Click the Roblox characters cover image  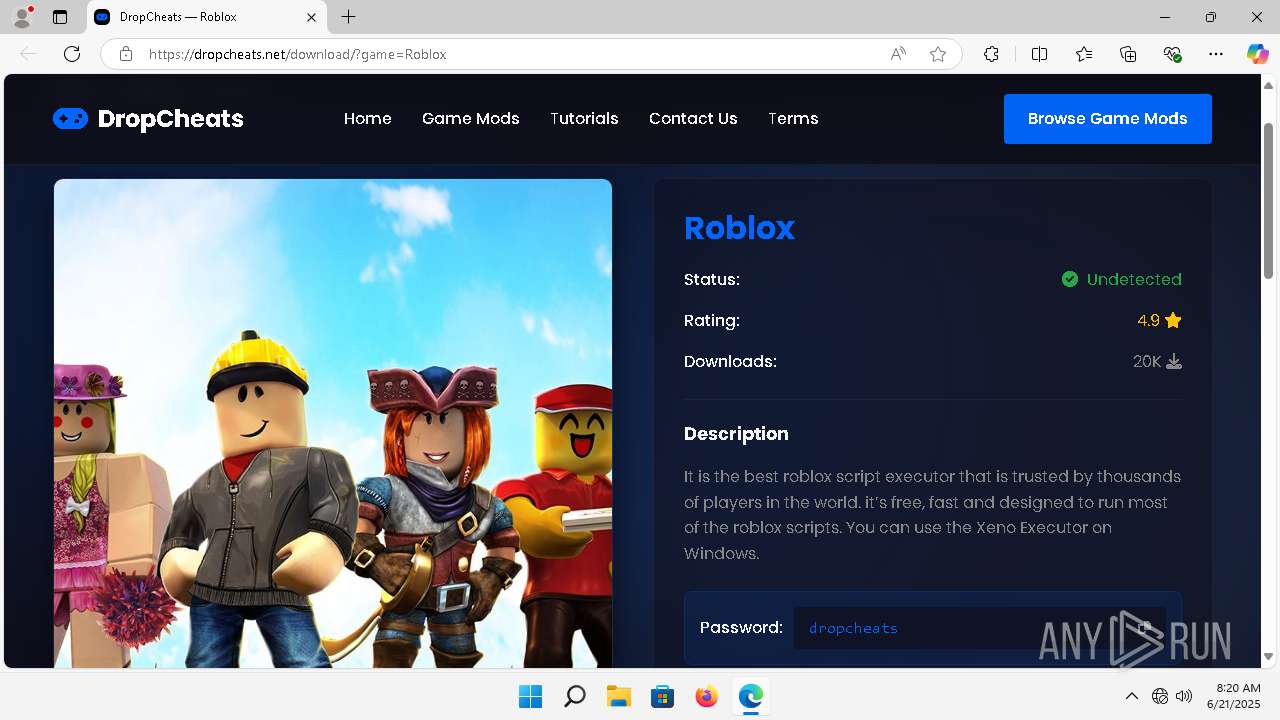coord(333,423)
